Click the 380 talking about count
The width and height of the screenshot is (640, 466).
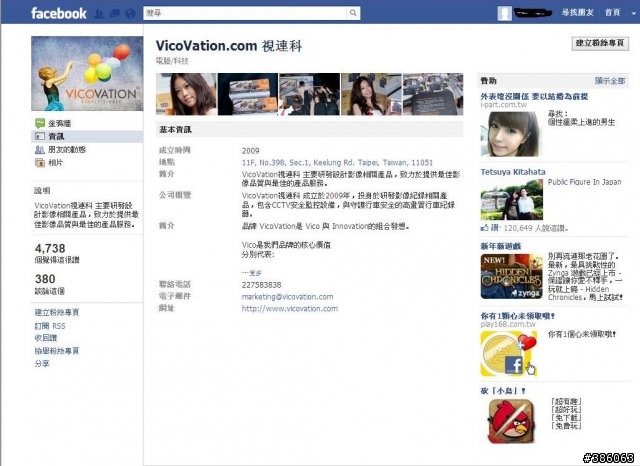pyautogui.click(x=45, y=279)
